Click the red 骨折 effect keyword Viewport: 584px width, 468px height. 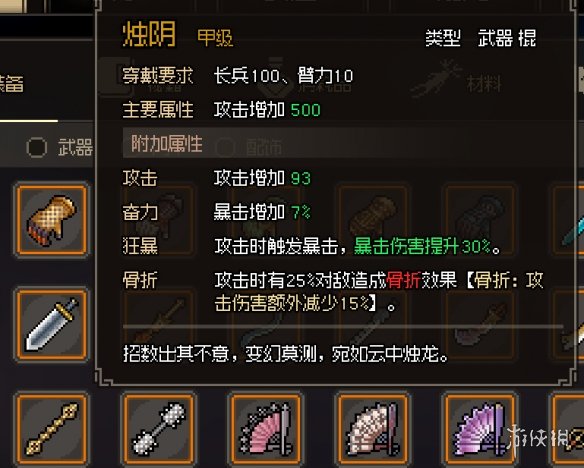pos(403,280)
